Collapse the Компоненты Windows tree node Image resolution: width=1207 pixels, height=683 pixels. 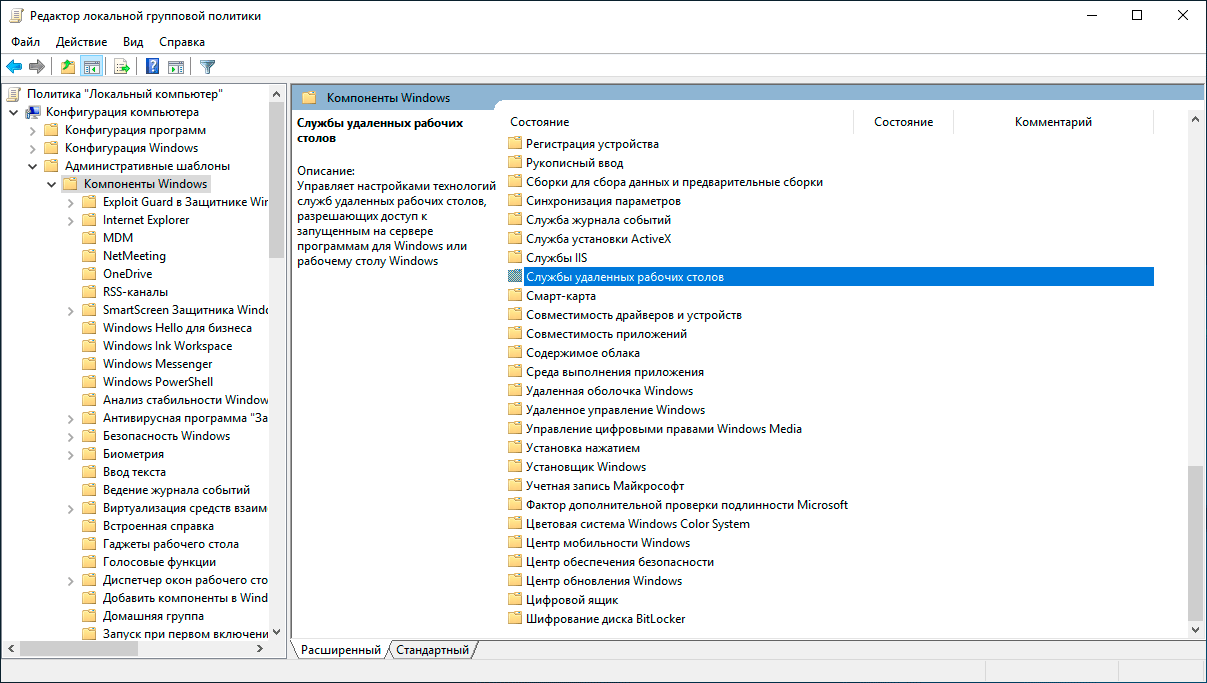(x=51, y=184)
